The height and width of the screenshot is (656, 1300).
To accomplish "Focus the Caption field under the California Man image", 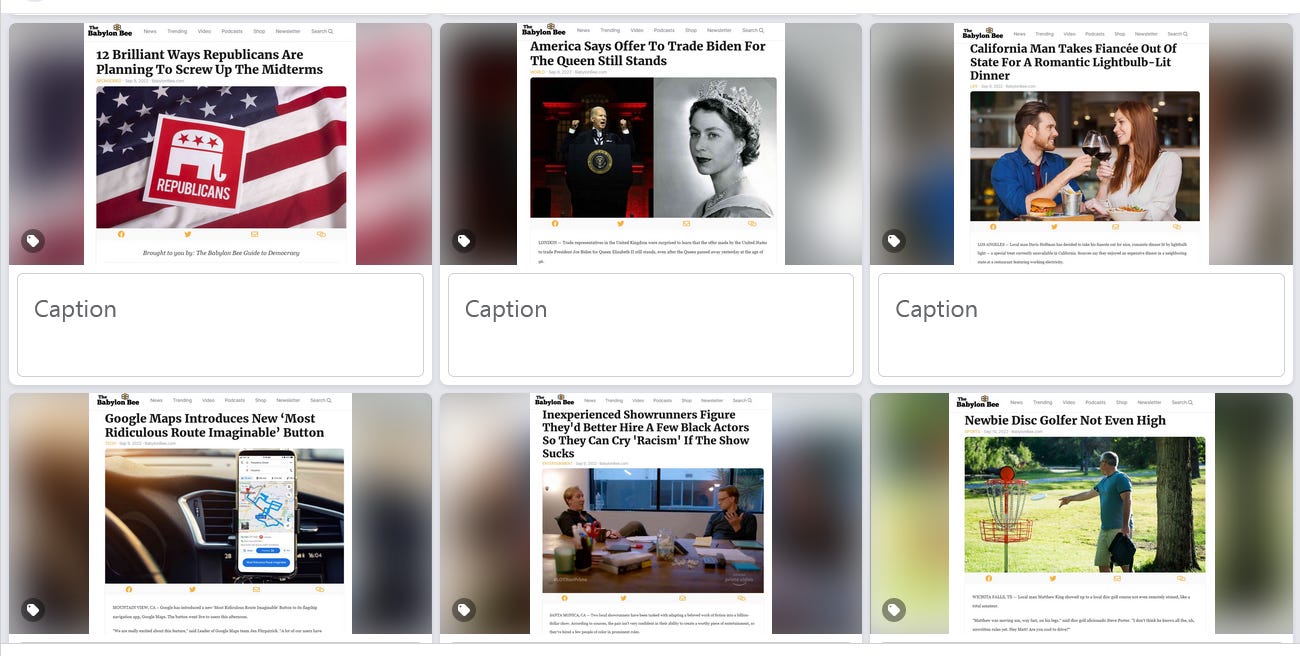I will point(1081,325).
